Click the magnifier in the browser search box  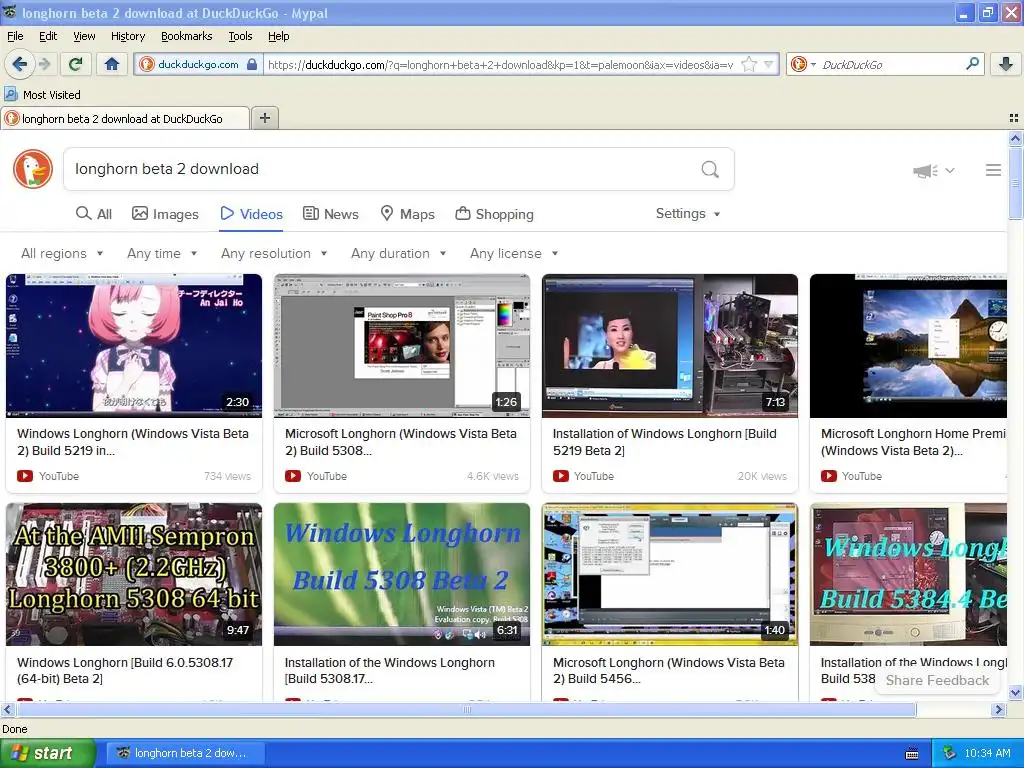972,64
